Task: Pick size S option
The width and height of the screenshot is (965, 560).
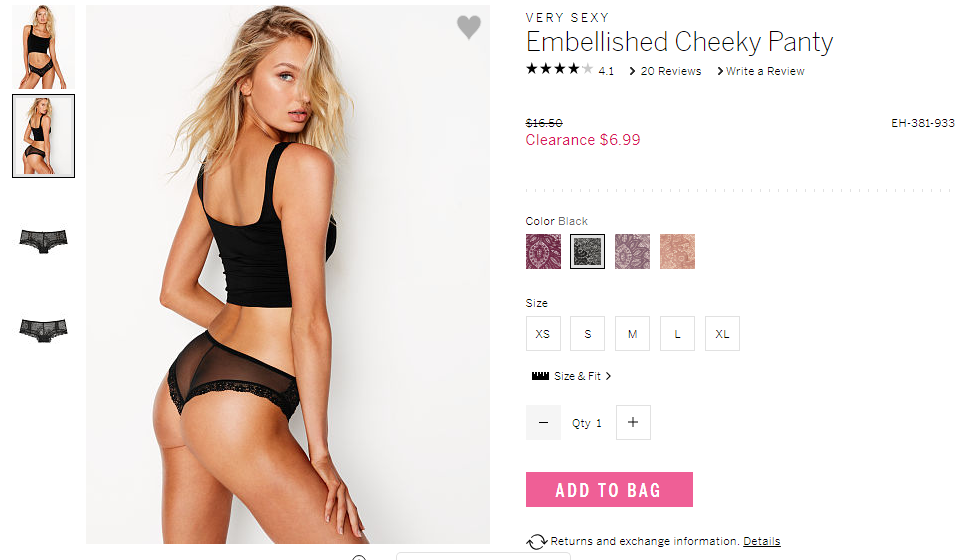Action: (x=588, y=334)
